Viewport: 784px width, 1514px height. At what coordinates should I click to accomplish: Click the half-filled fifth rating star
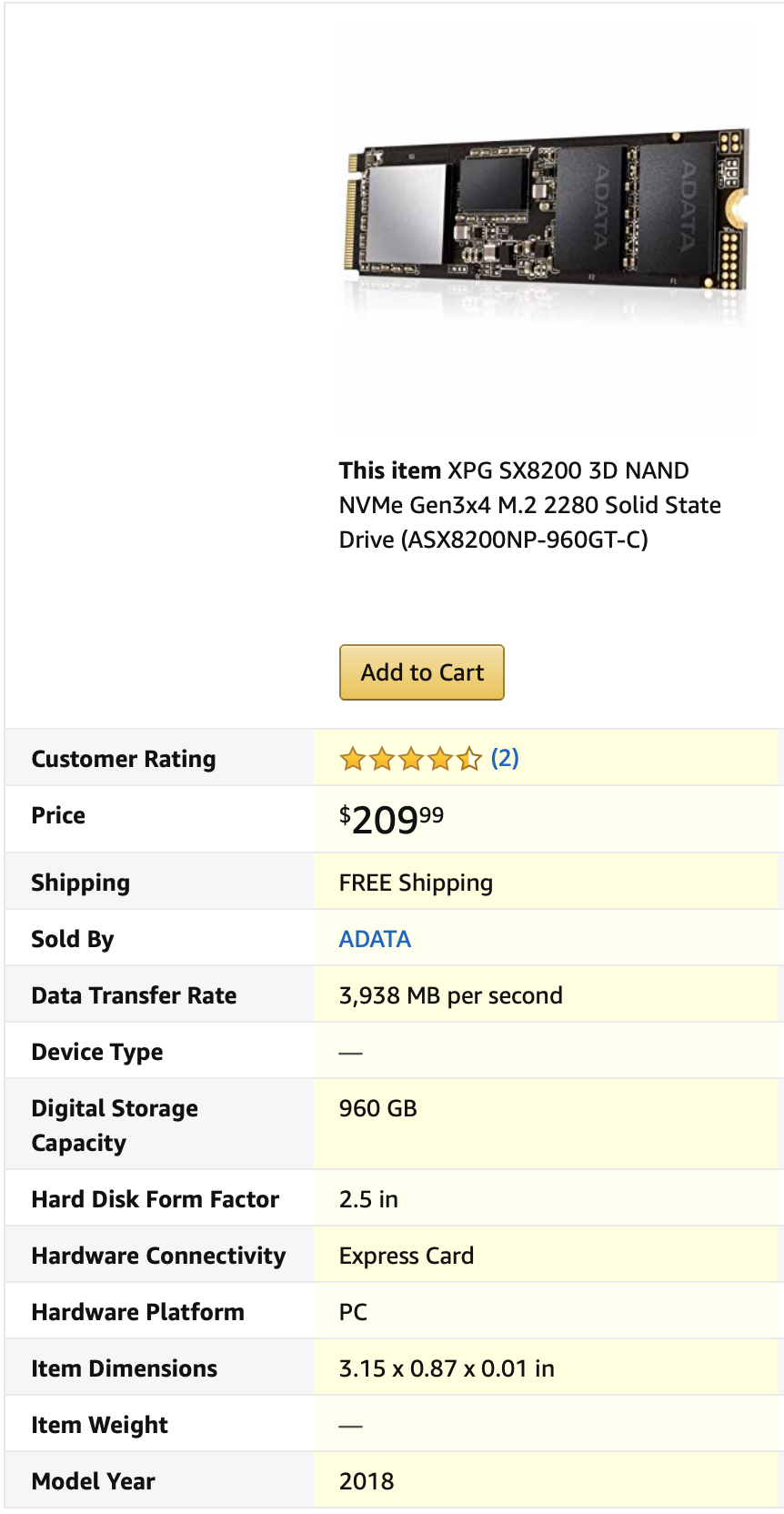click(469, 759)
